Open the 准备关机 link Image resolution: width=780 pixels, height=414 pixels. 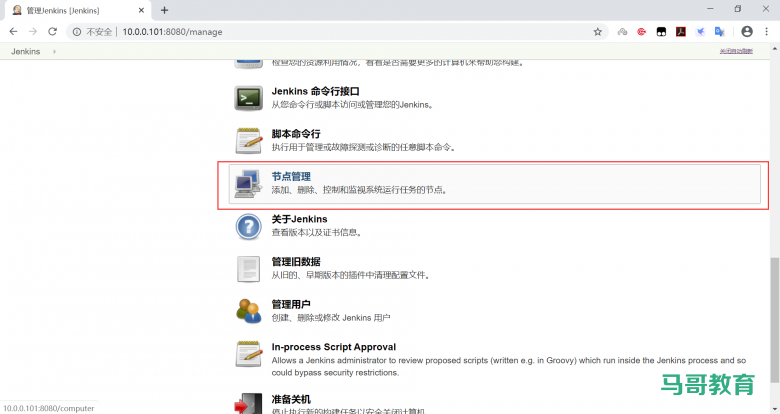tap(291, 399)
